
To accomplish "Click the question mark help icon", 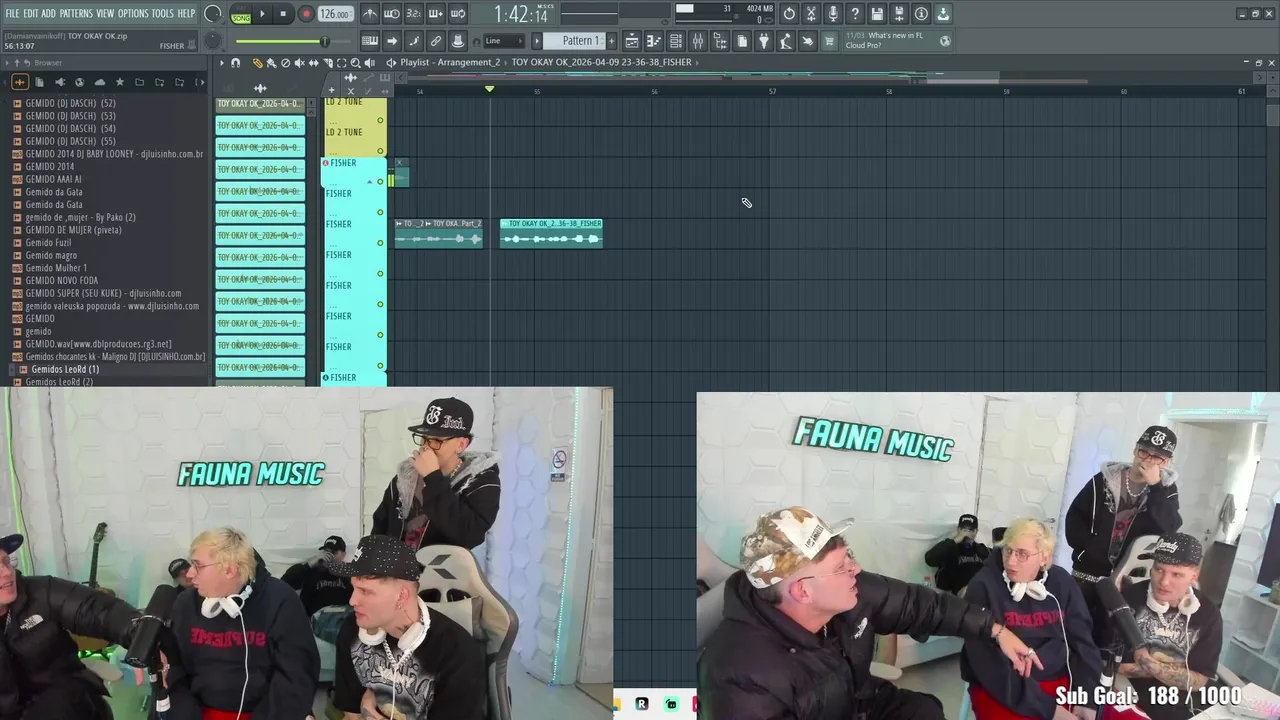I will 855,14.
